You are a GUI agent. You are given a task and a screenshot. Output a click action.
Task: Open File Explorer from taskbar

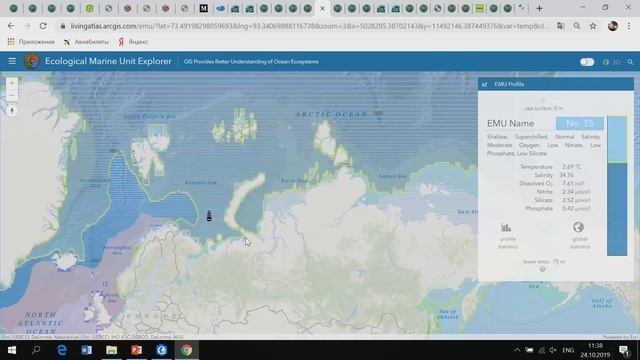[111, 350]
